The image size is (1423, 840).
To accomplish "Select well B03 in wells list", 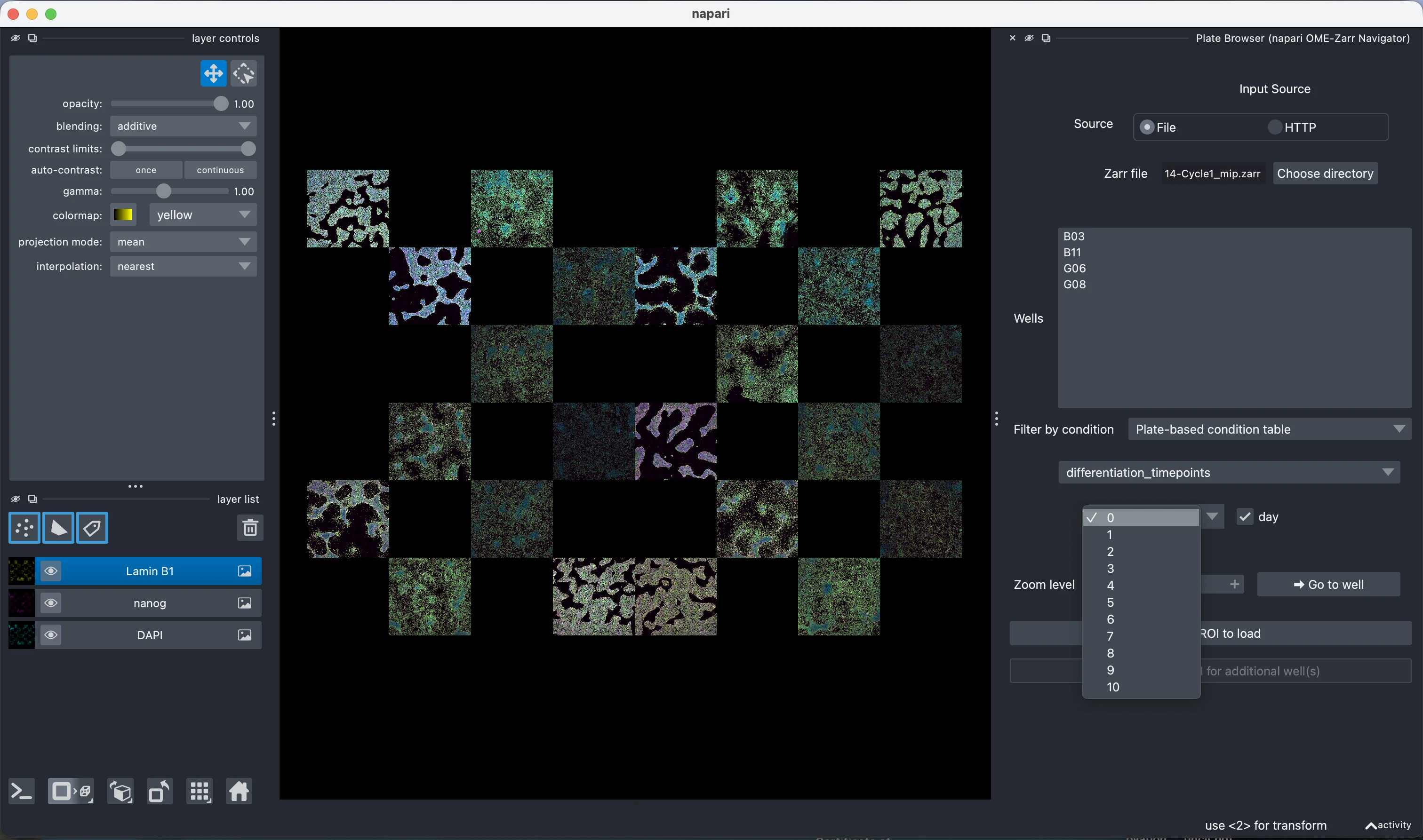I will 1234,236.
